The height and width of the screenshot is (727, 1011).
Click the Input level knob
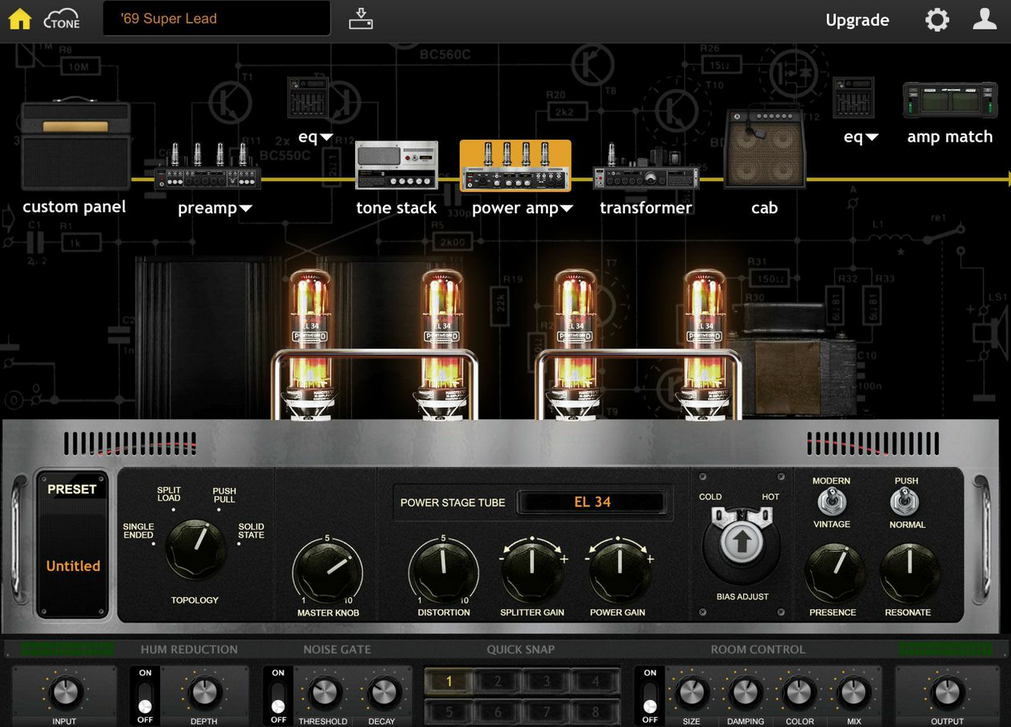coord(64,692)
